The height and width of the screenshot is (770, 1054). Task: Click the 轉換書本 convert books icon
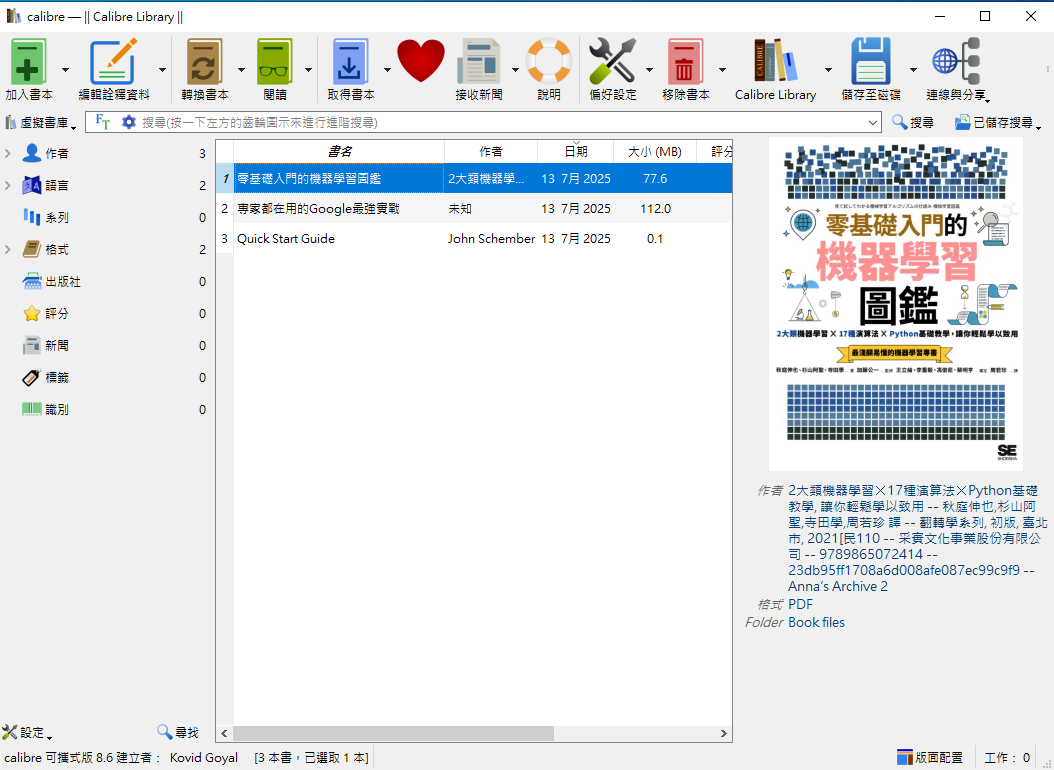pos(204,62)
